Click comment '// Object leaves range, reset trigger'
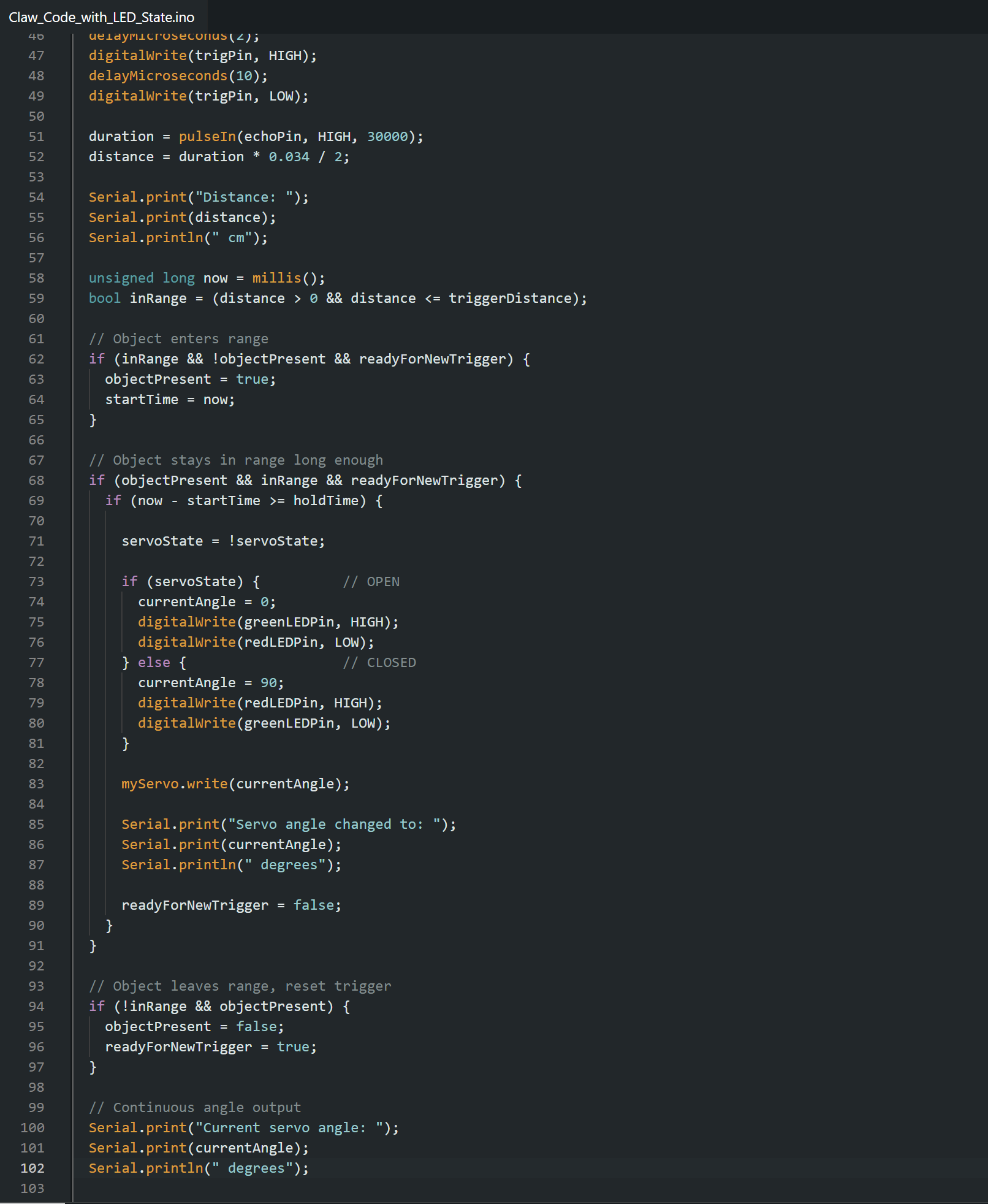988x1204 pixels. click(x=240, y=986)
